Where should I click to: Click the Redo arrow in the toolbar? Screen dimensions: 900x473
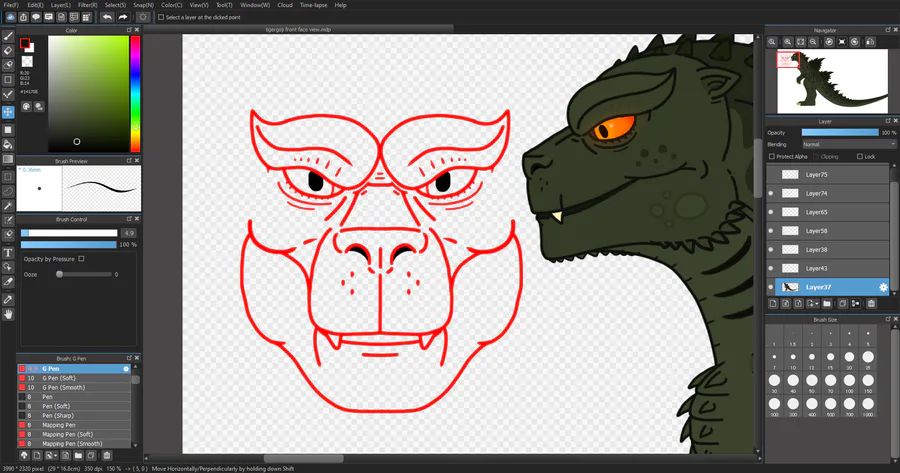[122, 17]
